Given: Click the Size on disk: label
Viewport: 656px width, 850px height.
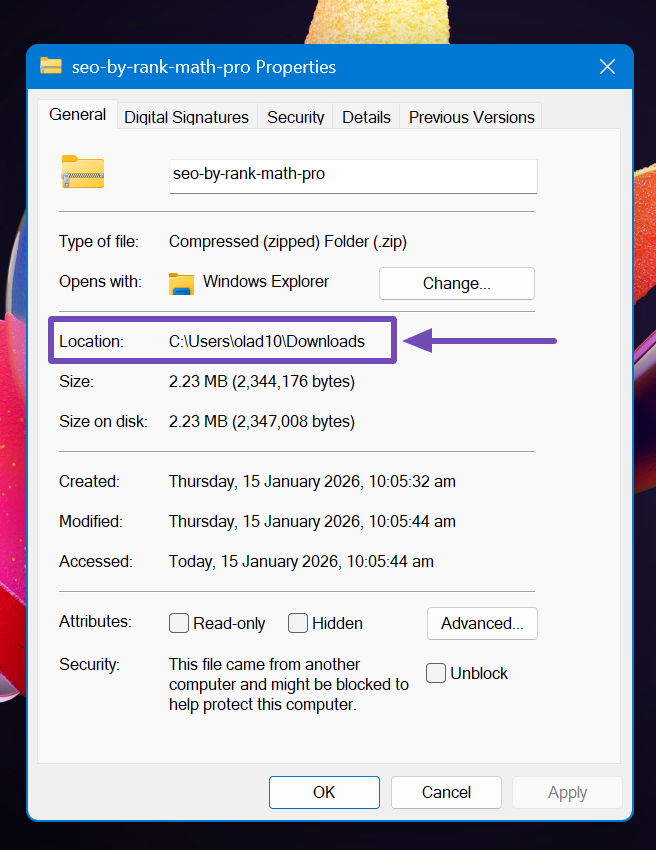Looking at the screenshot, I should (103, 421).
